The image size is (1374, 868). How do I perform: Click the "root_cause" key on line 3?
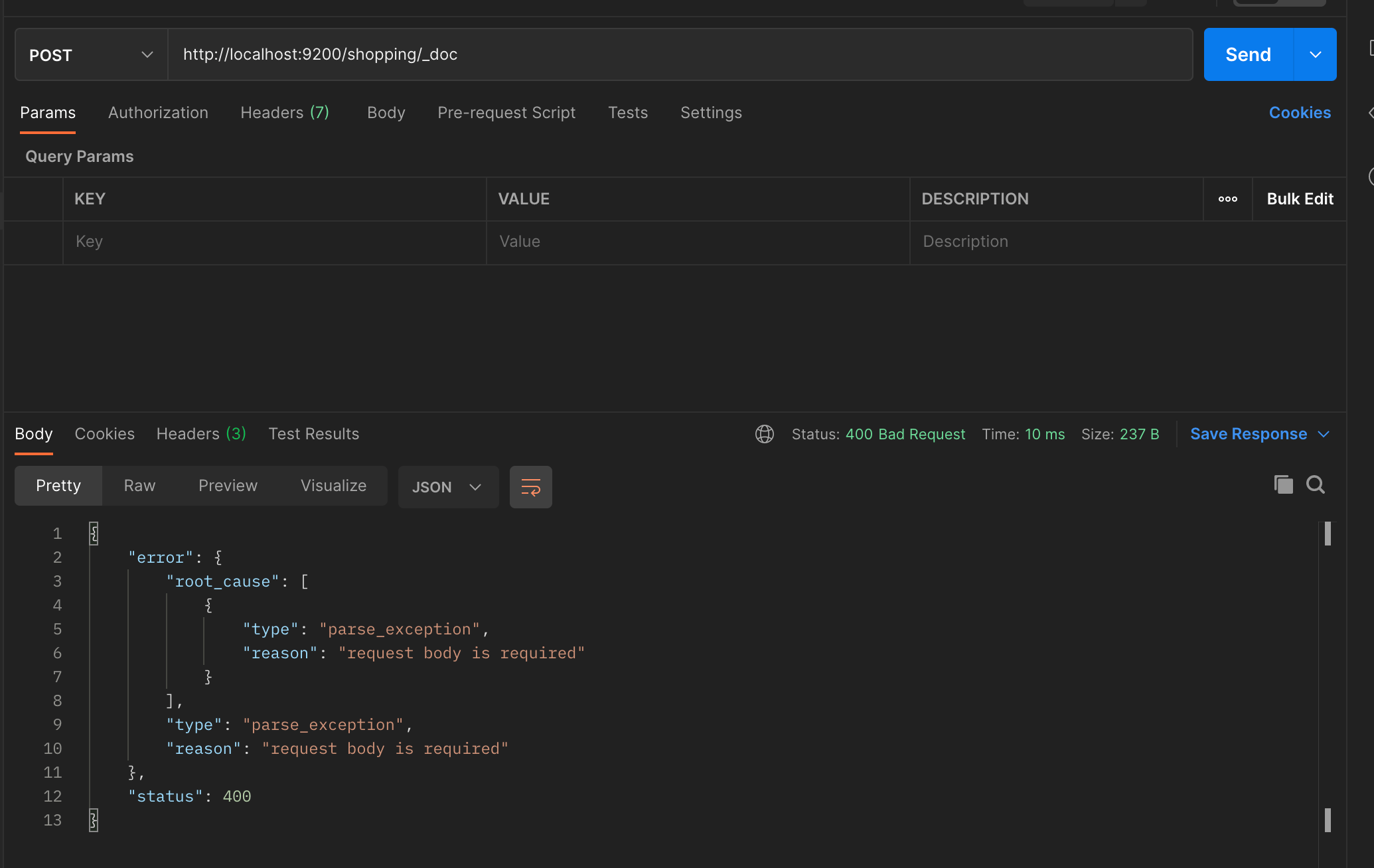pos(223,581)
